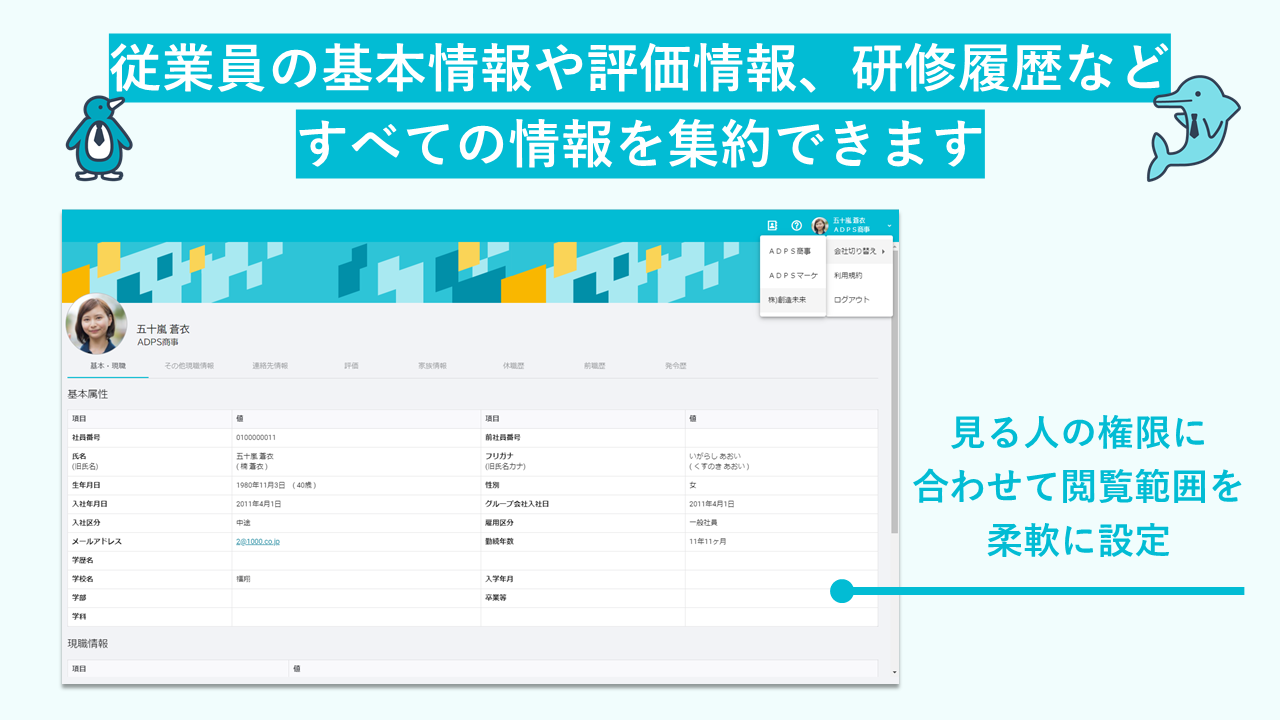Expand the user account dropdown arrow
Viewport: 1280px width, 720px height.
coord(889,226)
